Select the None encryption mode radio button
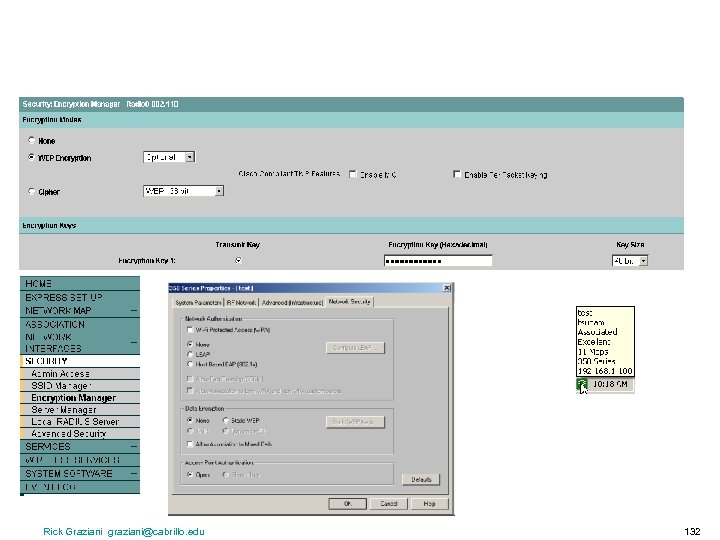The width and height of the screenshot is (720, 540). [31, 140]
